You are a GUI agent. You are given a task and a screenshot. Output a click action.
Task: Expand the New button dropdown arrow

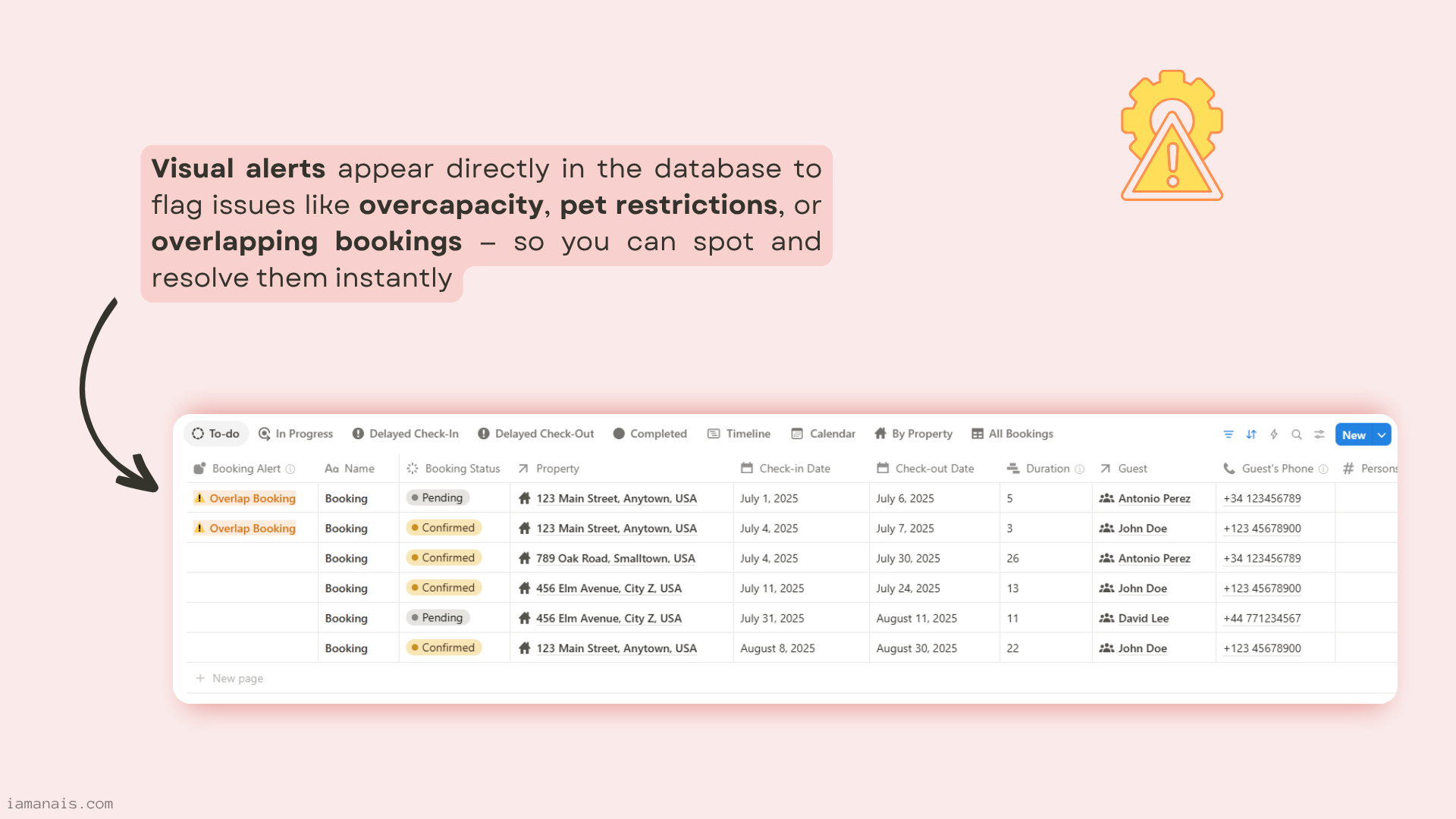(1382, 435)
